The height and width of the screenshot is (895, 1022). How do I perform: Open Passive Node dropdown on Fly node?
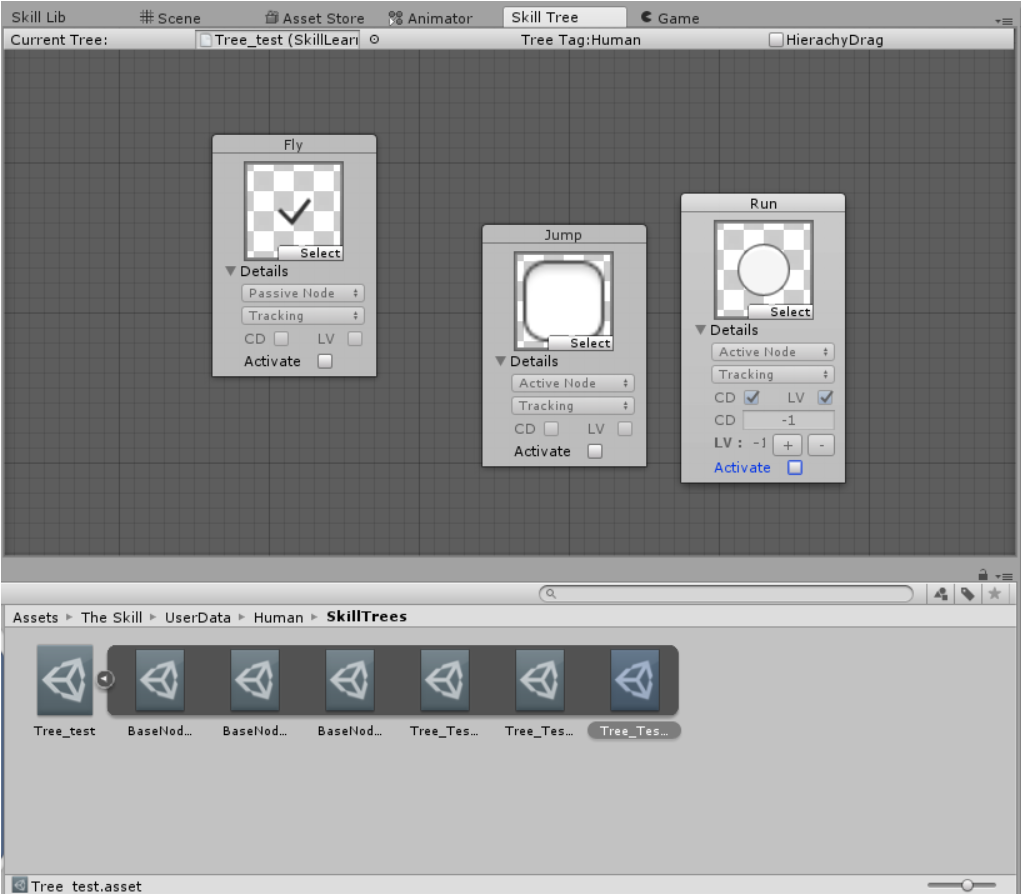[x=302, y=293]
